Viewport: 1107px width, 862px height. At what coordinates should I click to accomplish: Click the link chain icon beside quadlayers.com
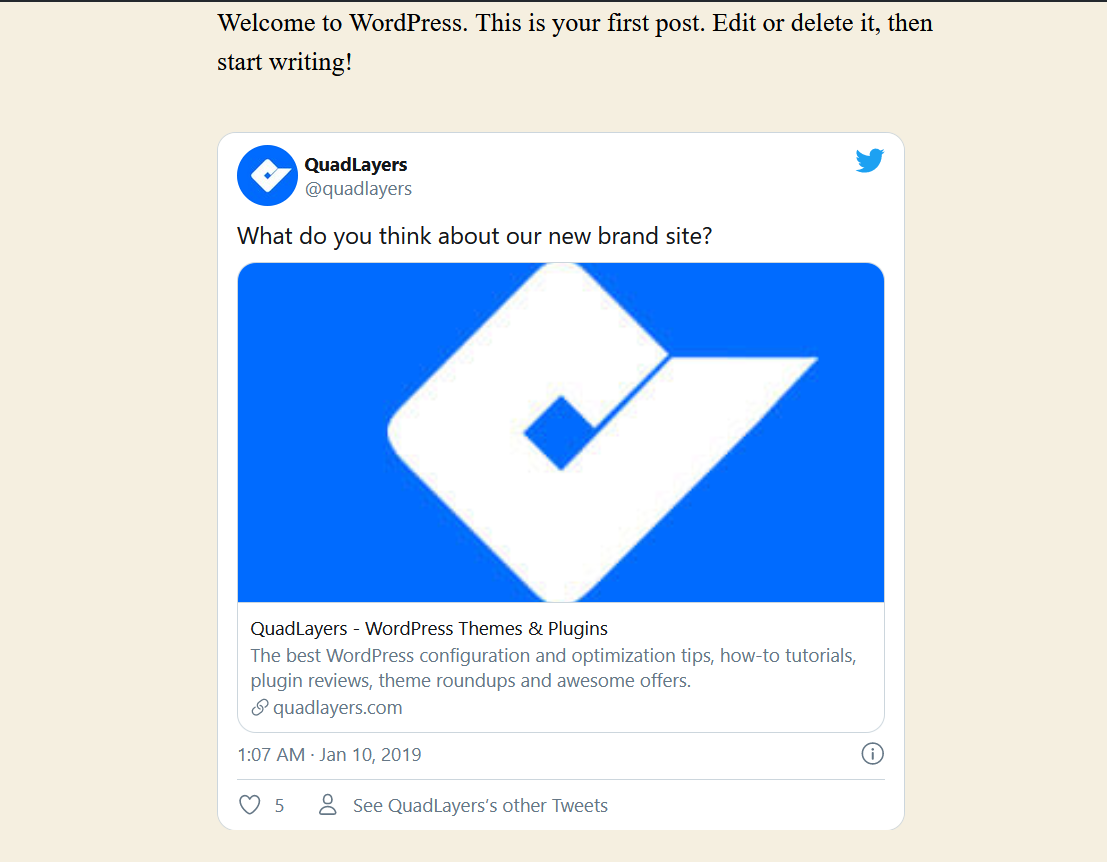[260, 707]
